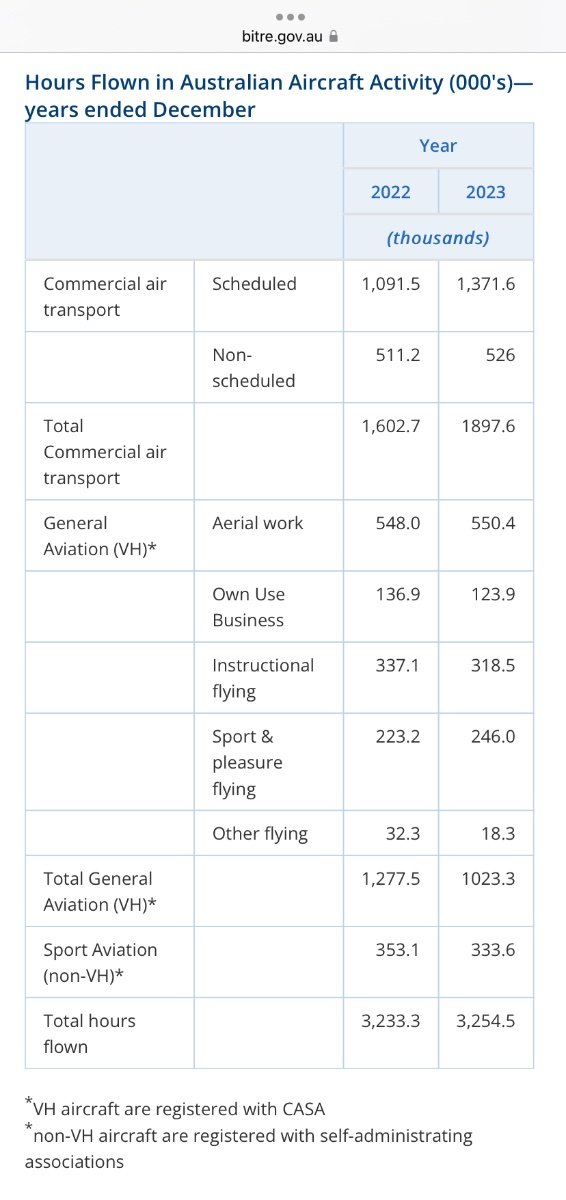Tap the '(thousands)' subheader cell
The image size is (566, 1200).
(438, 238)
